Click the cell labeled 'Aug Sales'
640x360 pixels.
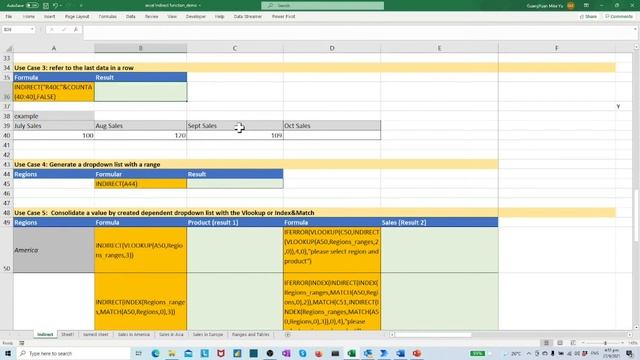click(x=141, y=126)
